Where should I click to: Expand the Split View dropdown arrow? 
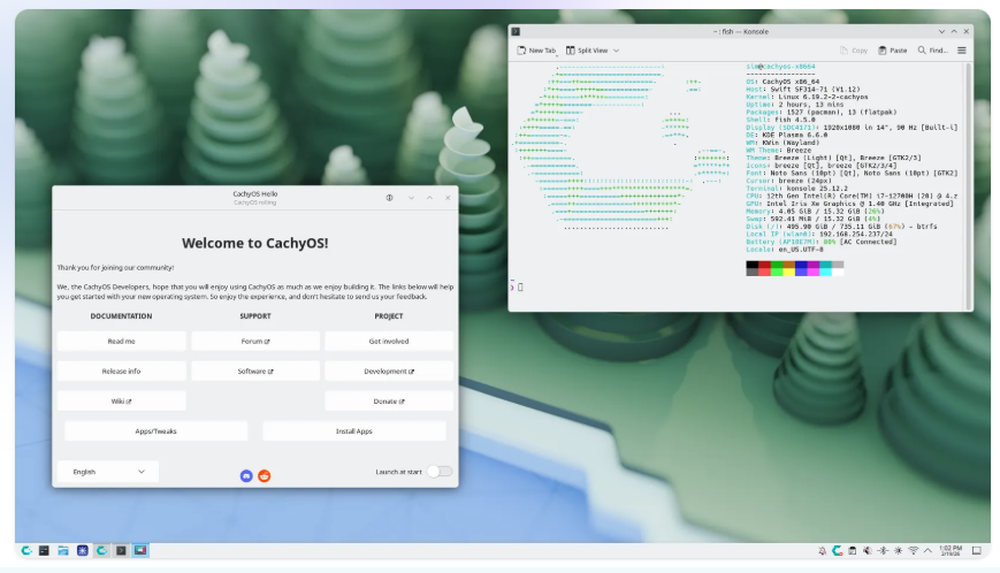(616, 50)
